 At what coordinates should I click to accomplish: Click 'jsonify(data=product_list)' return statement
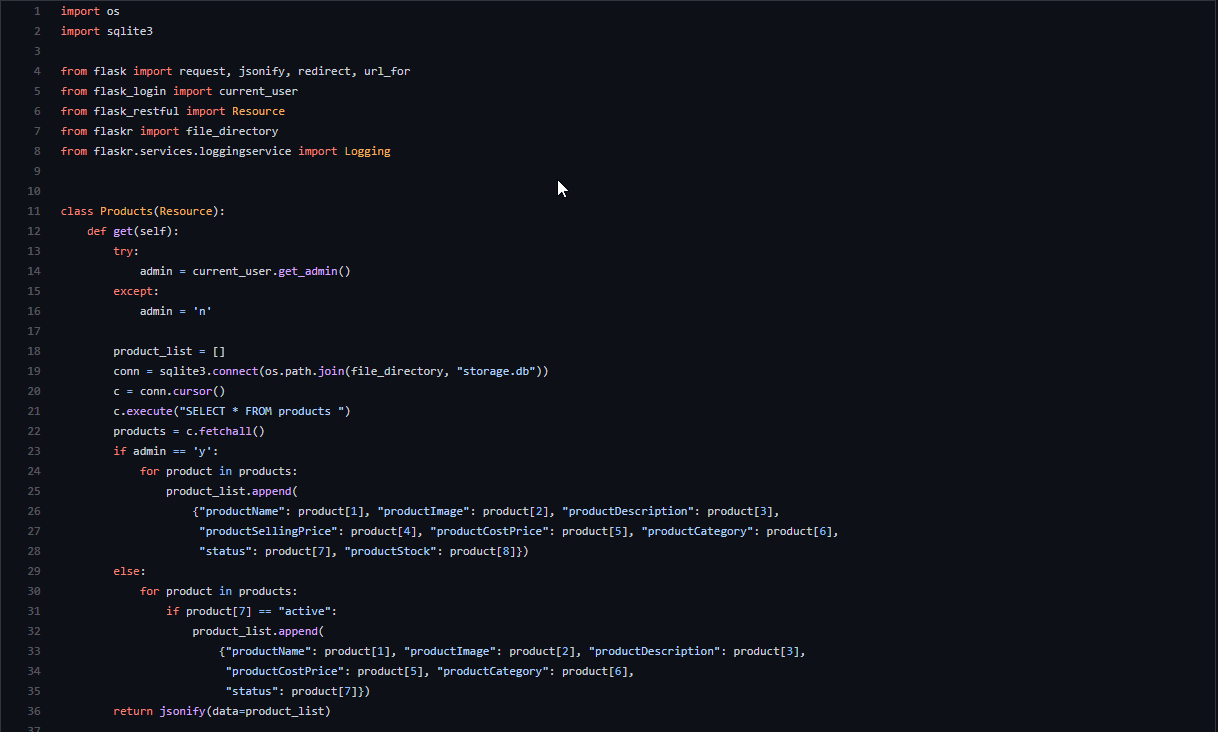[245, 711]
